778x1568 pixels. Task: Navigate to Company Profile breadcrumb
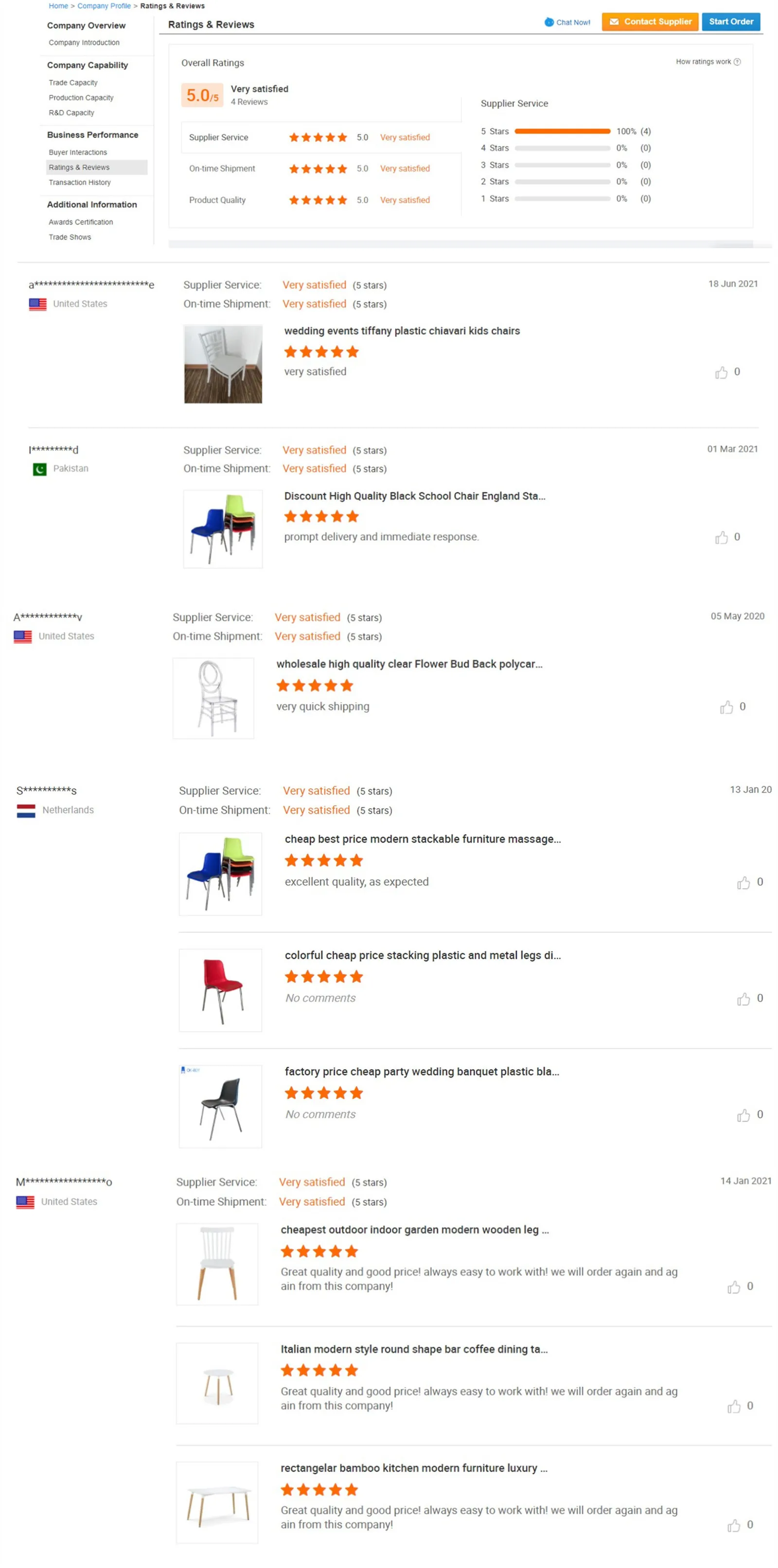point(104,6)
